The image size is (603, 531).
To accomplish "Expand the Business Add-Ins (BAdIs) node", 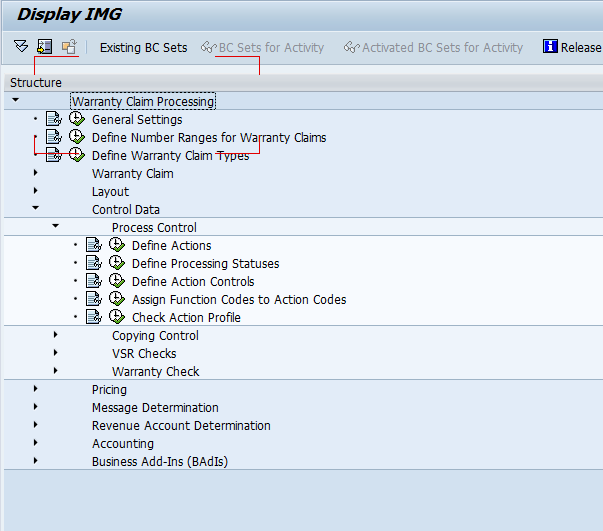I will [x=35, y=461].
